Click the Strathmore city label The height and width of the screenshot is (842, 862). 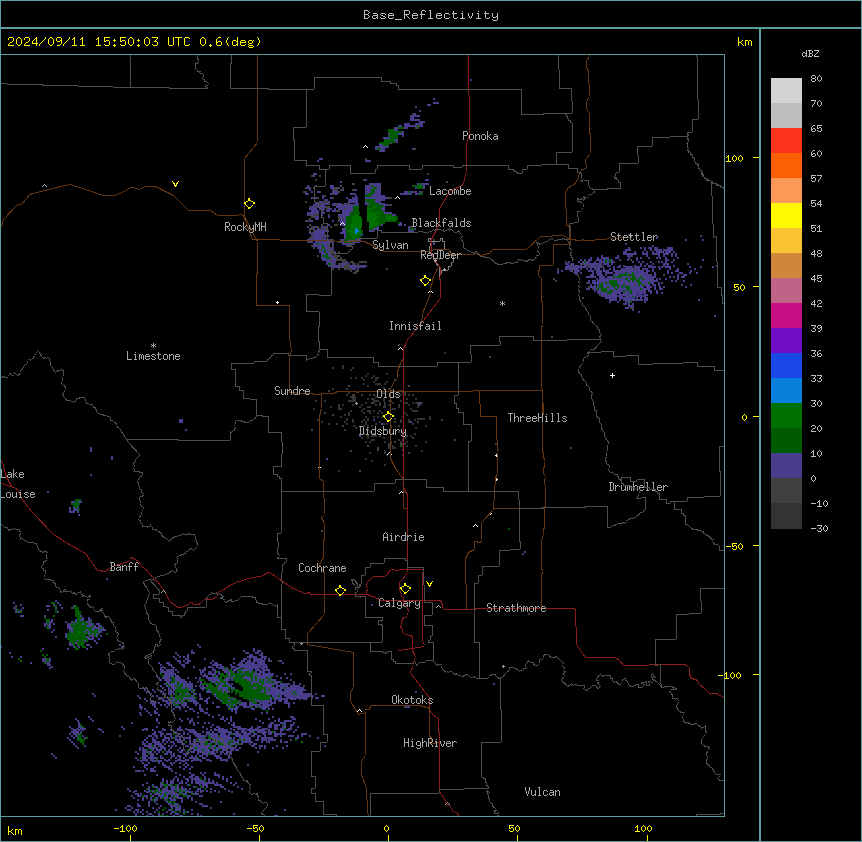516,608
